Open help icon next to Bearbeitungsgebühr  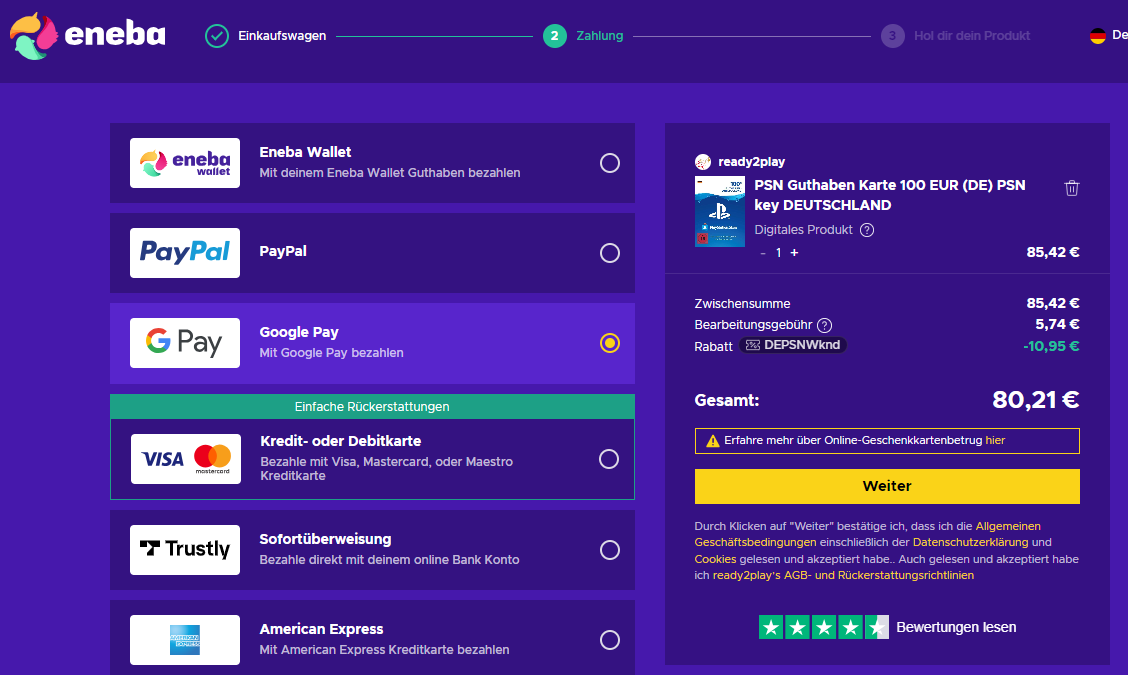[x=824, y=325]
